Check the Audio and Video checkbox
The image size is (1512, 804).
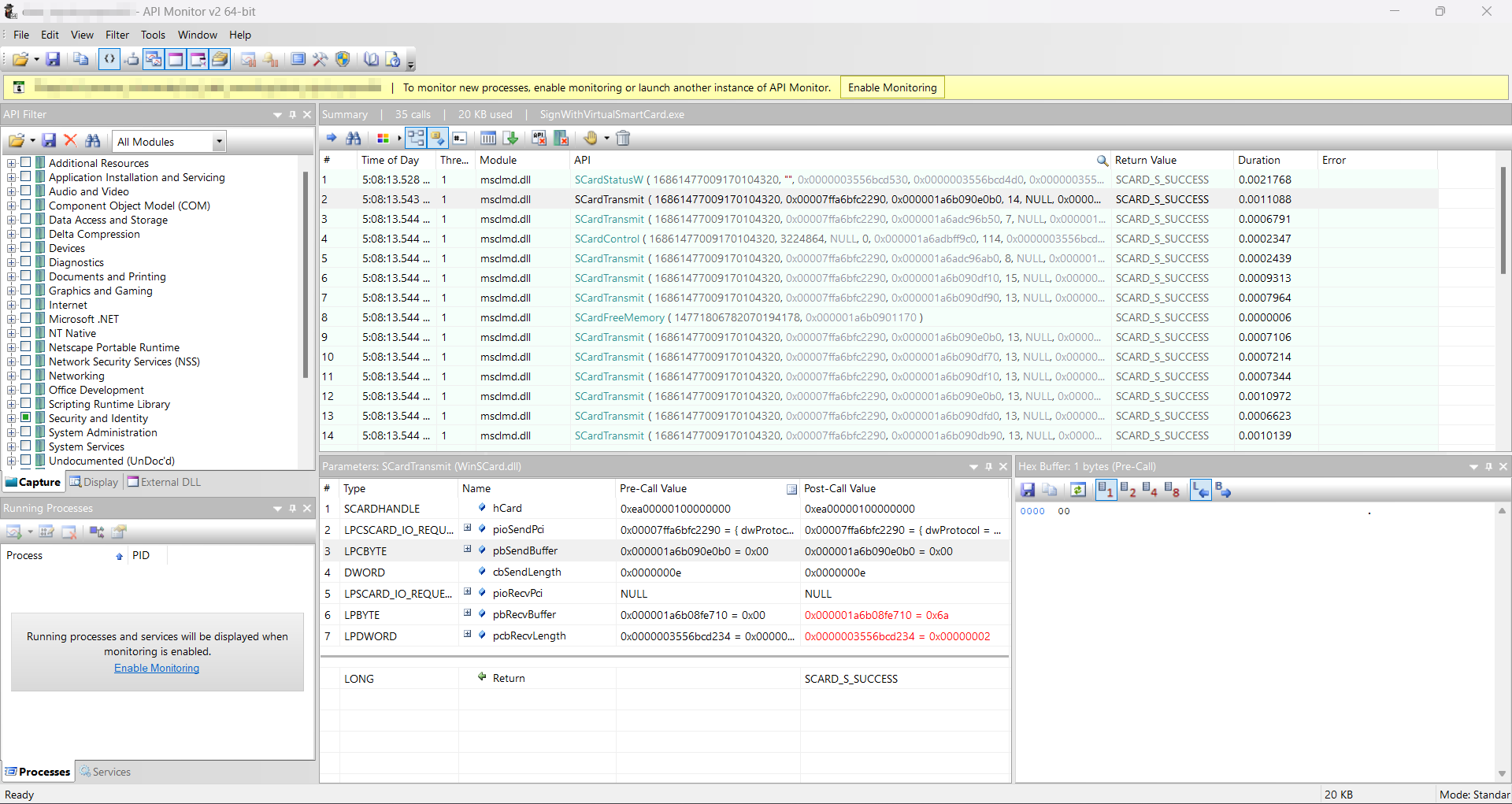26,191
